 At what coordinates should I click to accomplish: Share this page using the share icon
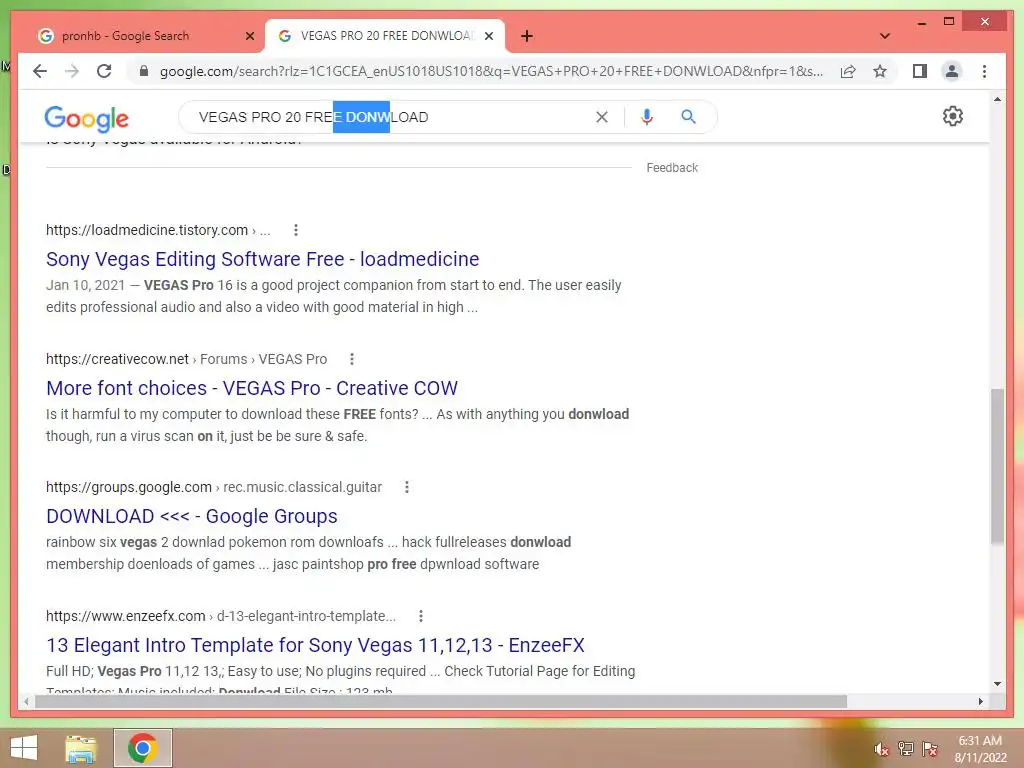tap(848, 71)
